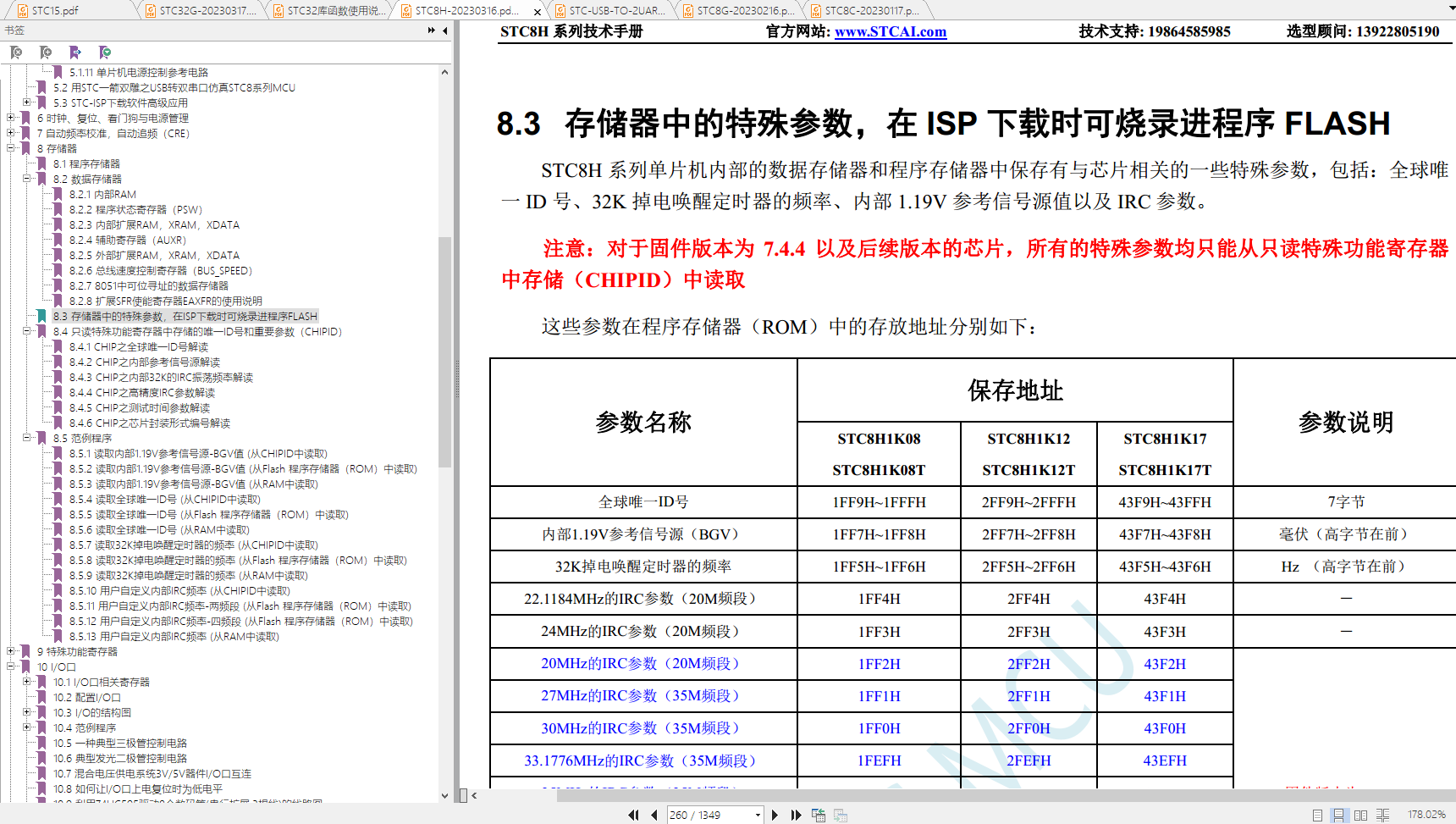Enable facing two-page view mode

[x=1360, y=815]
